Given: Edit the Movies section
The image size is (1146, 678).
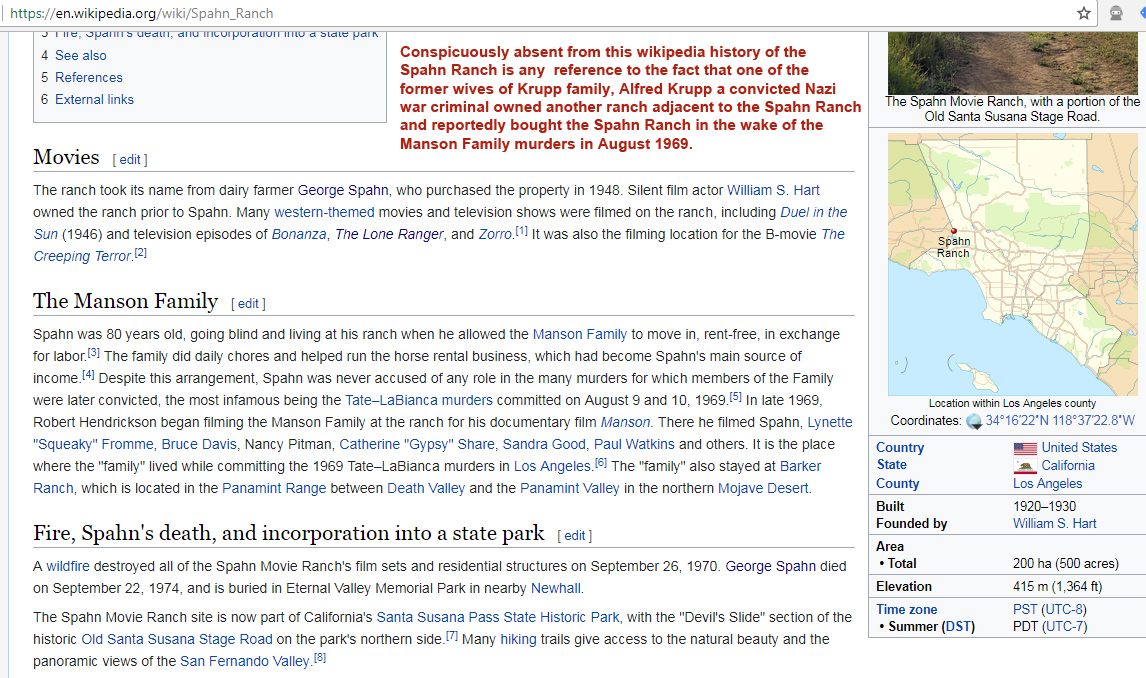Looking at the screenshot, I should [x=130, y=160].
